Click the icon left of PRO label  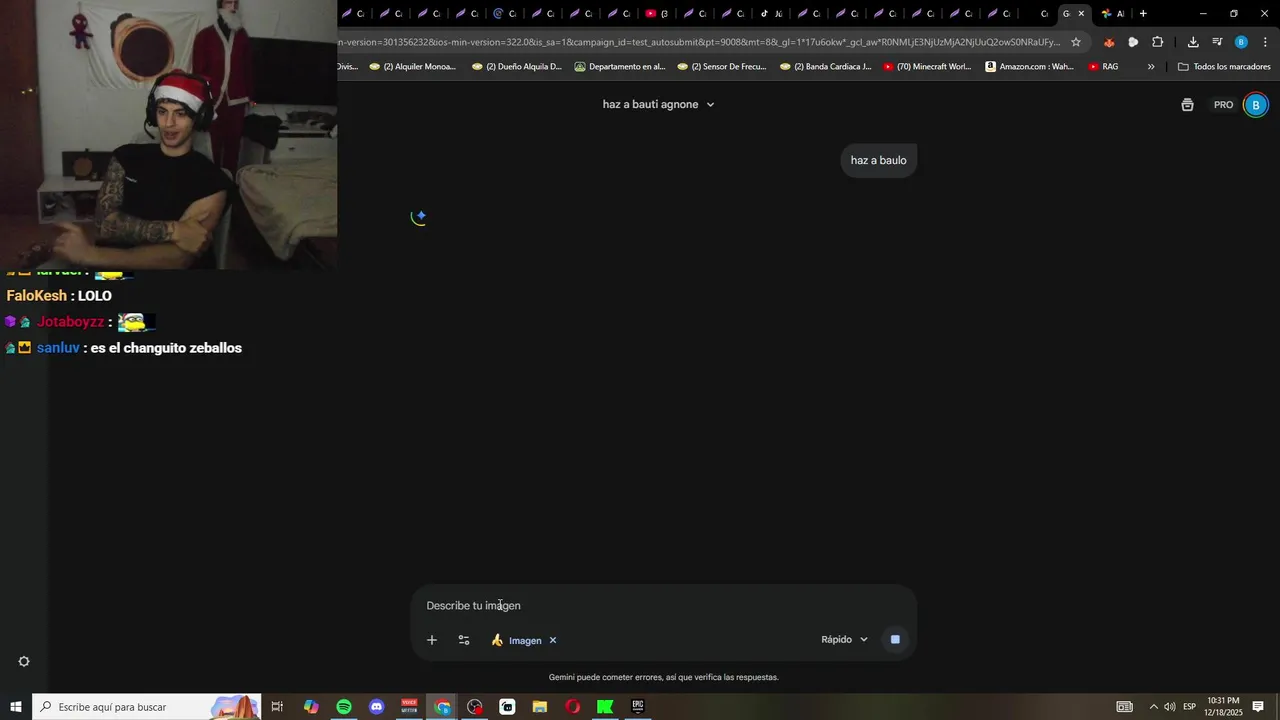click(x=1187, y=105)
